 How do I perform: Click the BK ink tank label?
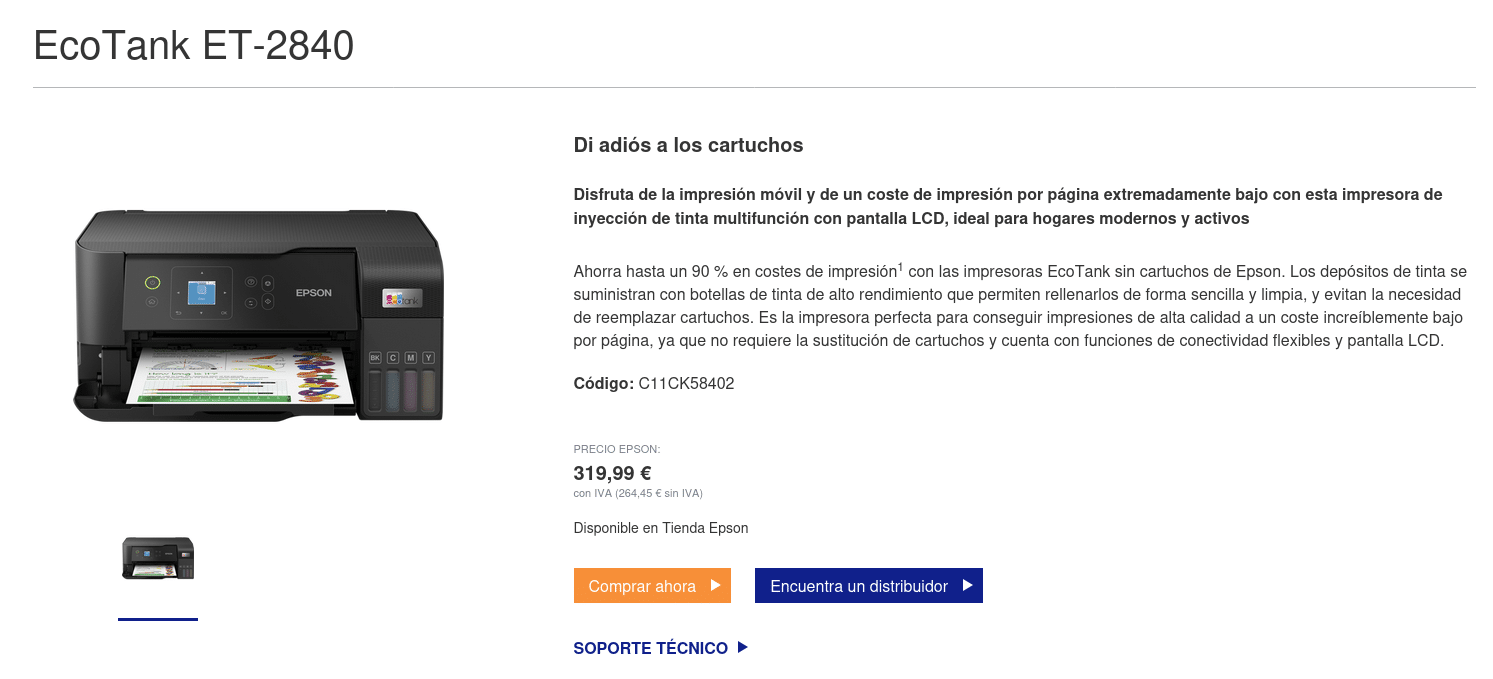point(376,357)
